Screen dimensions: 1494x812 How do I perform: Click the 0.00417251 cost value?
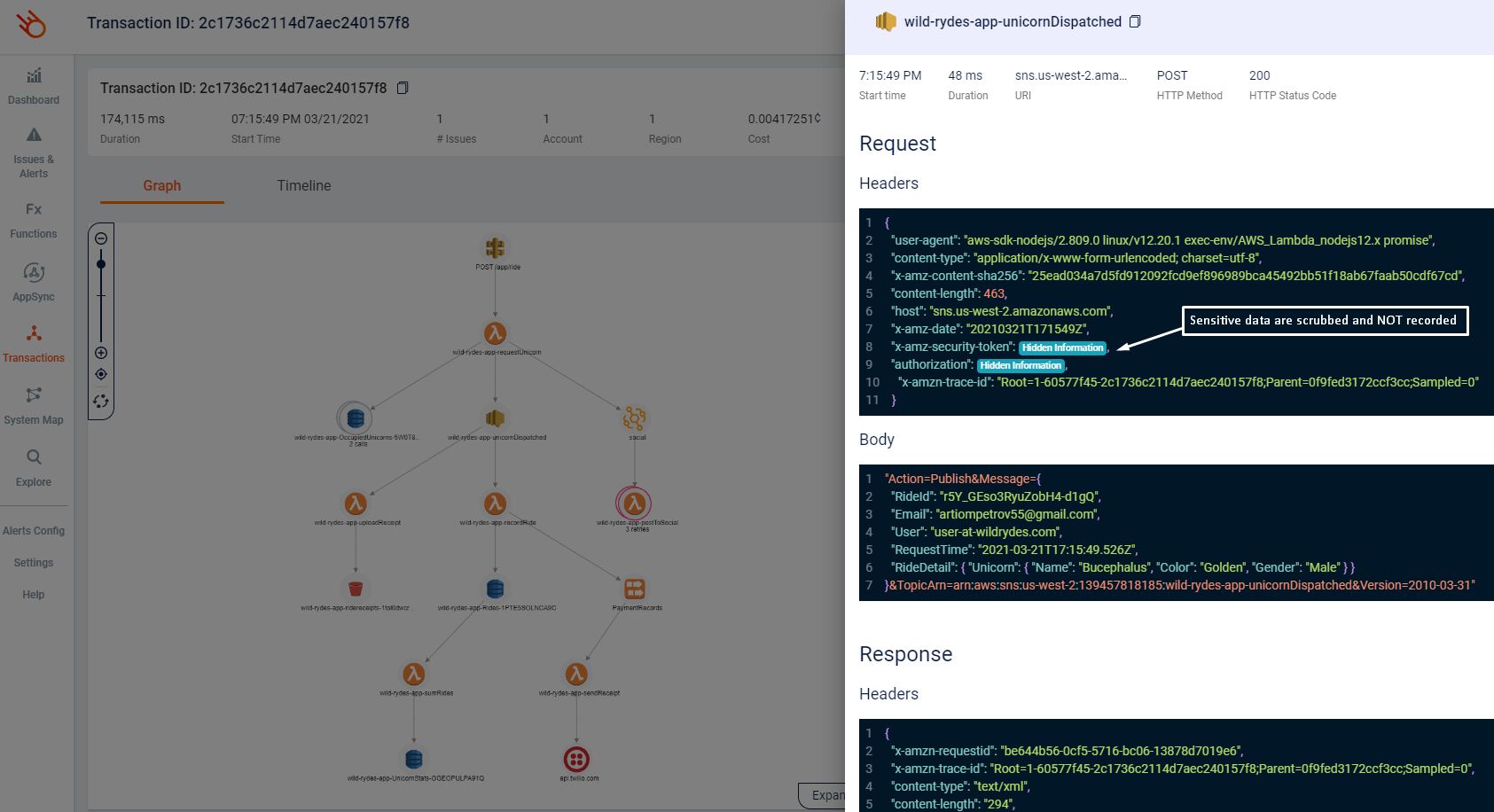tap(784, 119)
